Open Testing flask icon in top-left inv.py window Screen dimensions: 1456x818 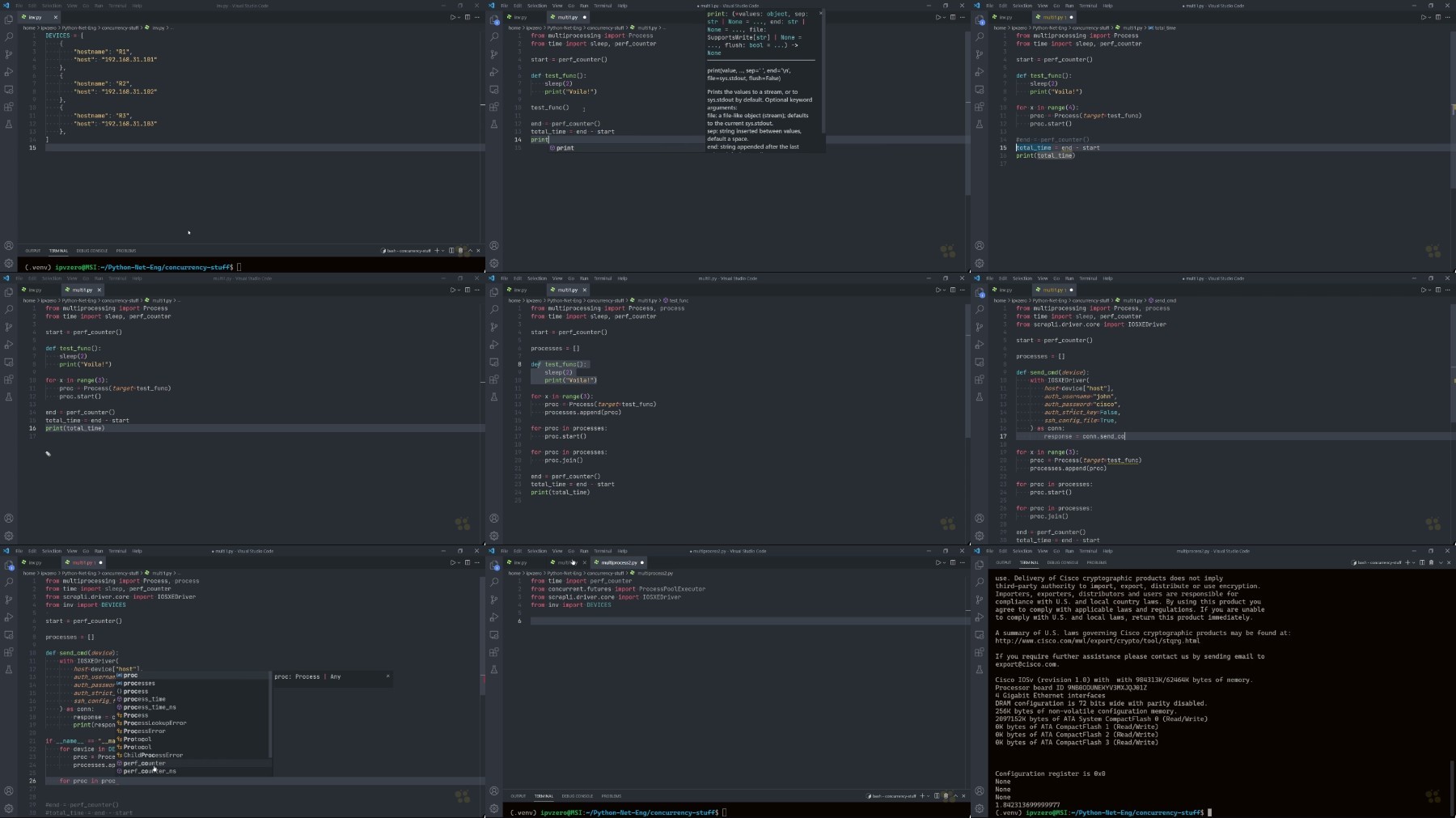click(9, 125)
